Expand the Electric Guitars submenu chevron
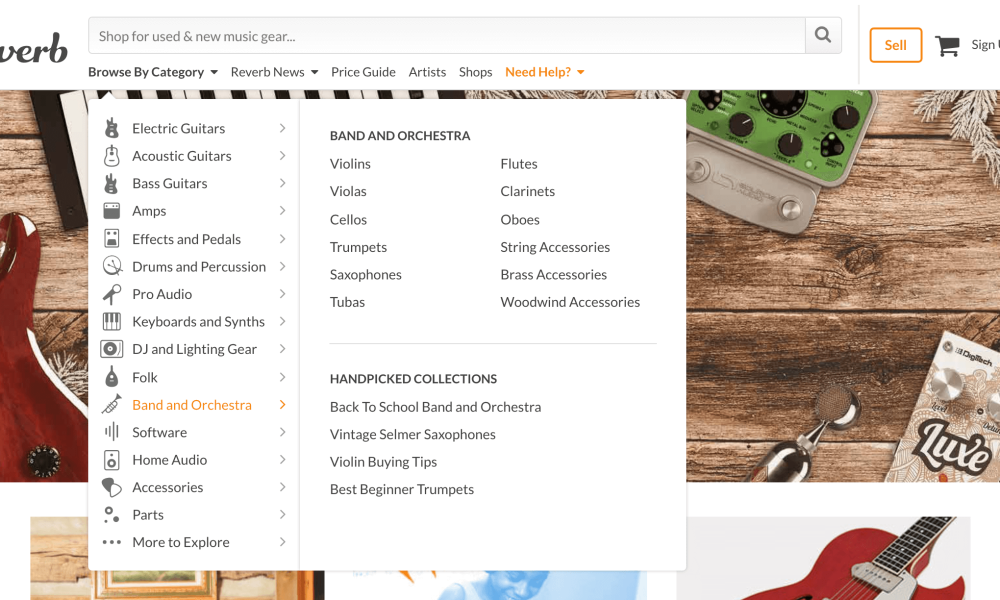Screen dimensions: 1000x600 coord(283,128)
